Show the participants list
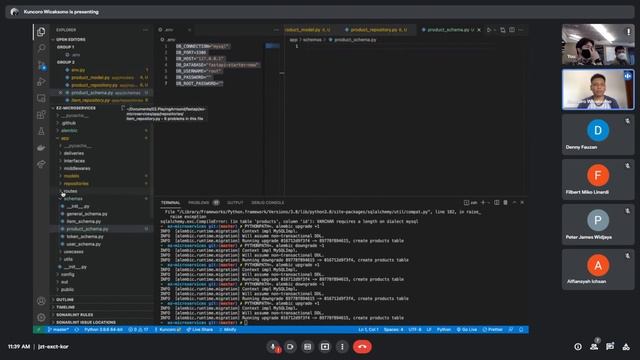The height and width of the screenshot is (360, 640). click(594, 347)
